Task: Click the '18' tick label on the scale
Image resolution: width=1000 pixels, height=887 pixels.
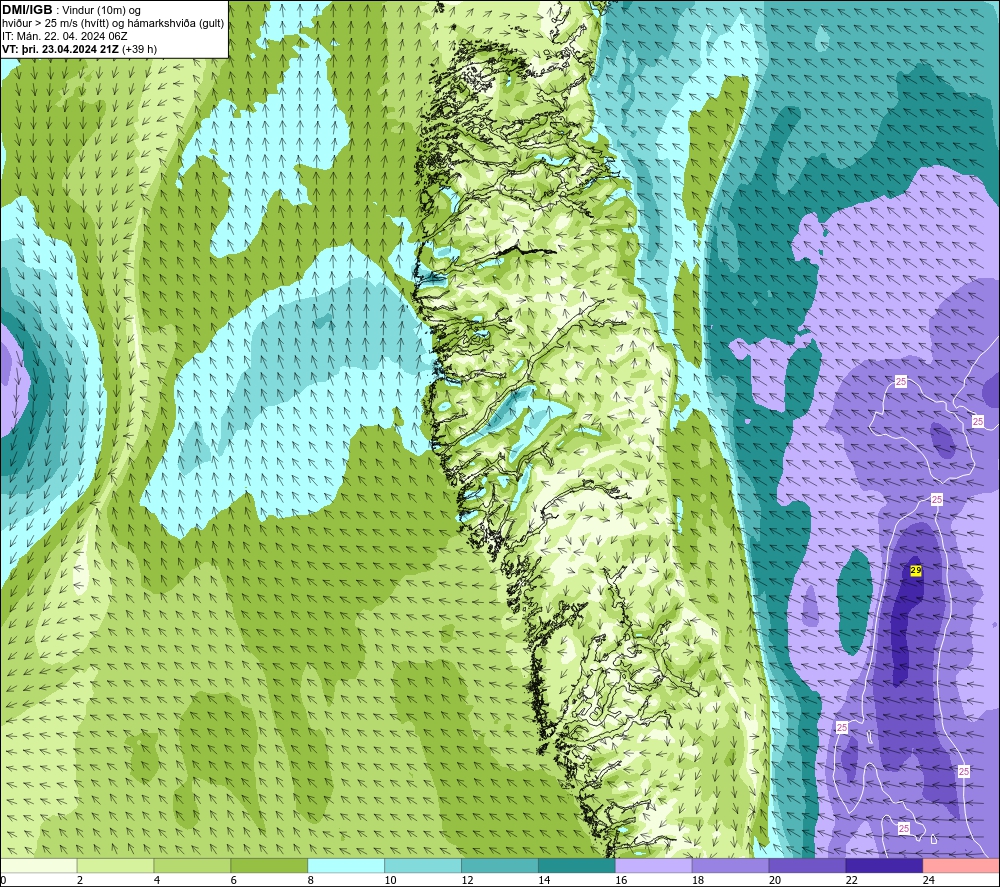Action: coord(698,880)
